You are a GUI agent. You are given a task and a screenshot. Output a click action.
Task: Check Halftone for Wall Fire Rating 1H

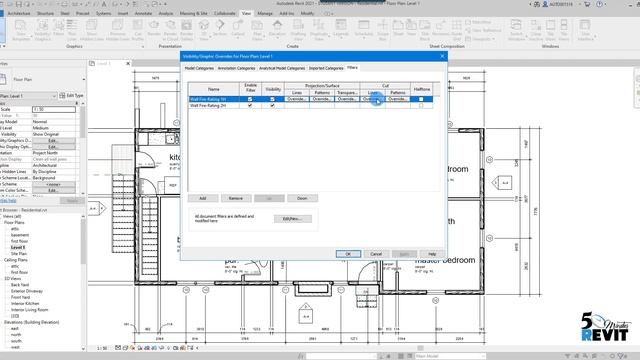click(421, 99)
